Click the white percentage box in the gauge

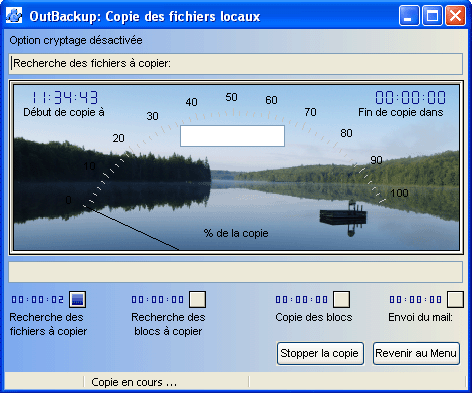click(232, 136)
